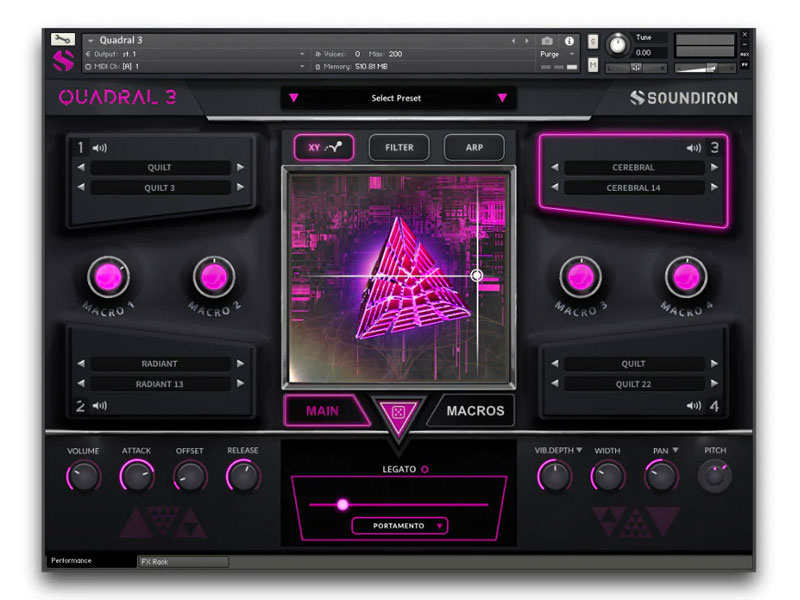The height and width of the screenshot is (600, 800).
Task: Select previous category before RADIANT
Action: (x=81, y=363)
